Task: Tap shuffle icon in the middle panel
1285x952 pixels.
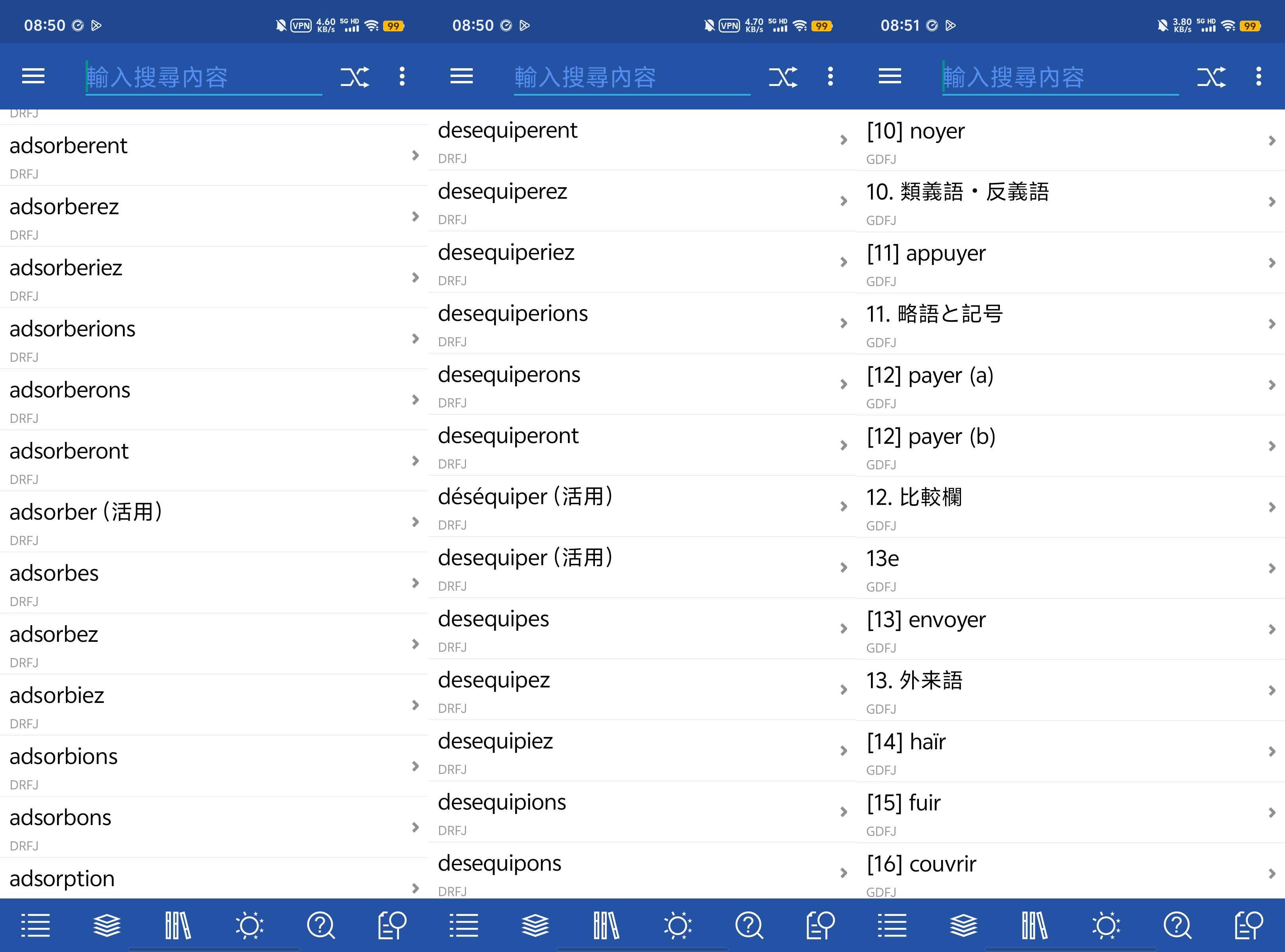Action: pyautogui.click(x=783, y=77)
